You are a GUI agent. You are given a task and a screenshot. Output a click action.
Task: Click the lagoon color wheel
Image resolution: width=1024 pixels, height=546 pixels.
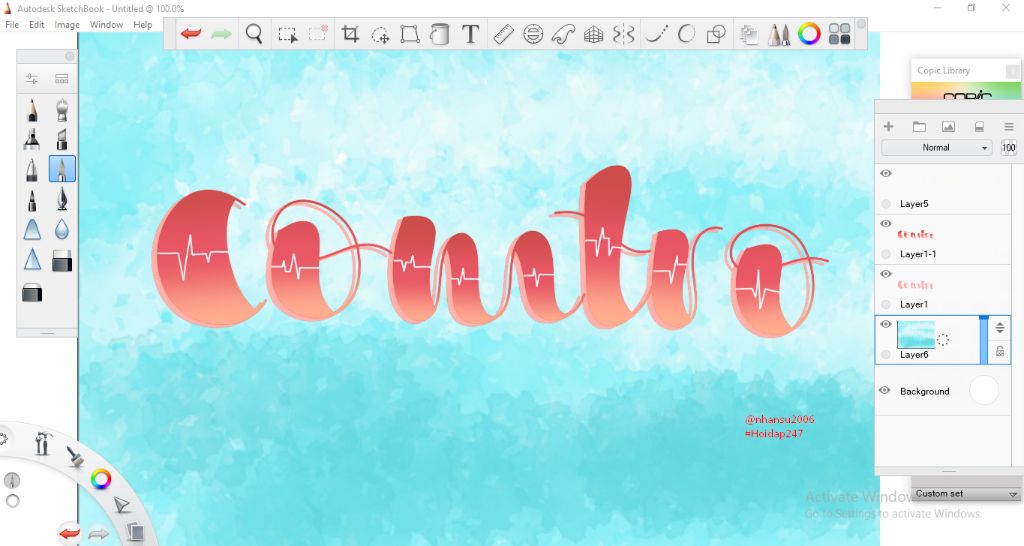pyautogui.click(x=101, y=479)
